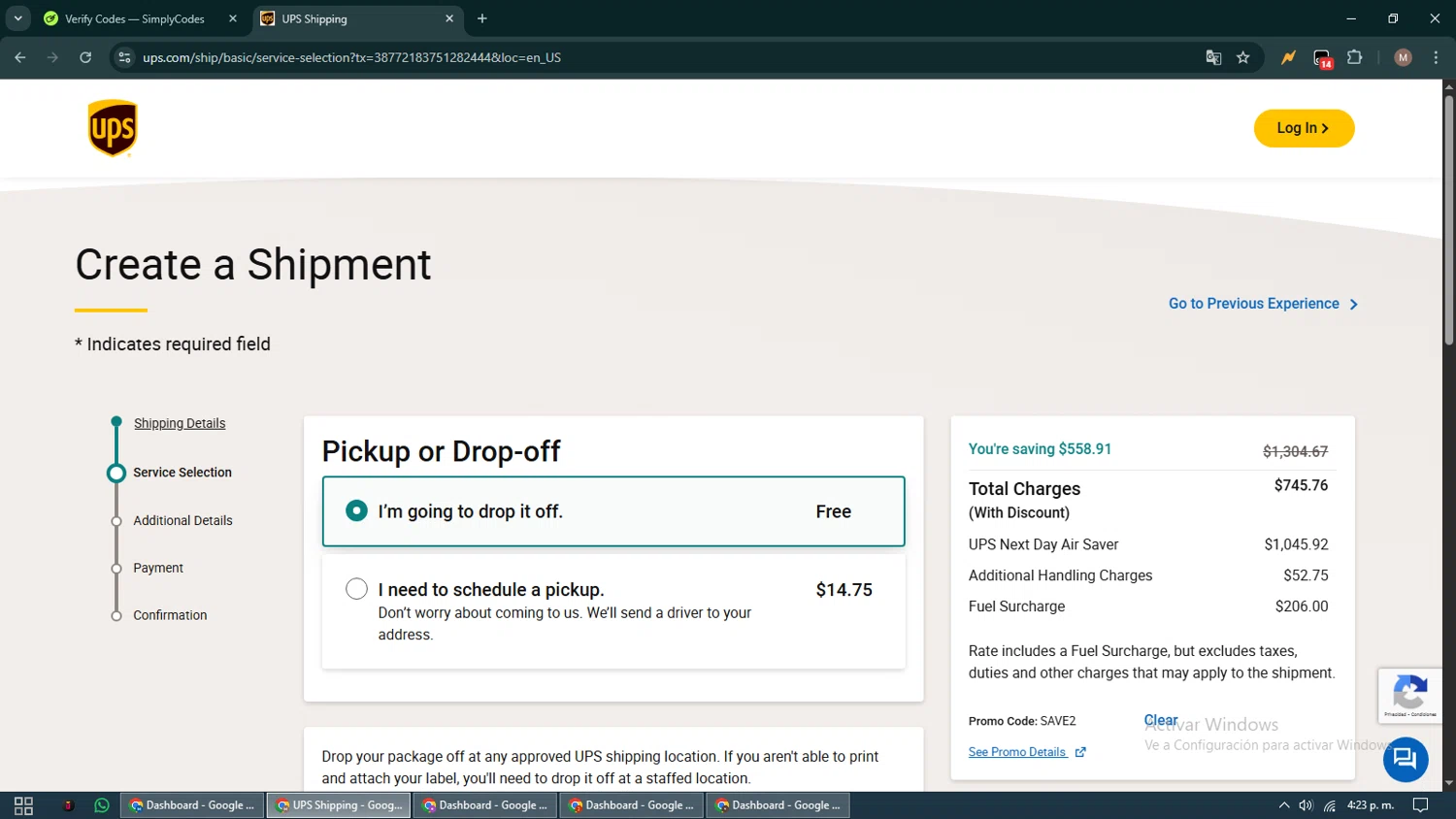The height and width of the screenshot is (819, 1456).
Task: Click the address bar URL
Action: [351, 57]
